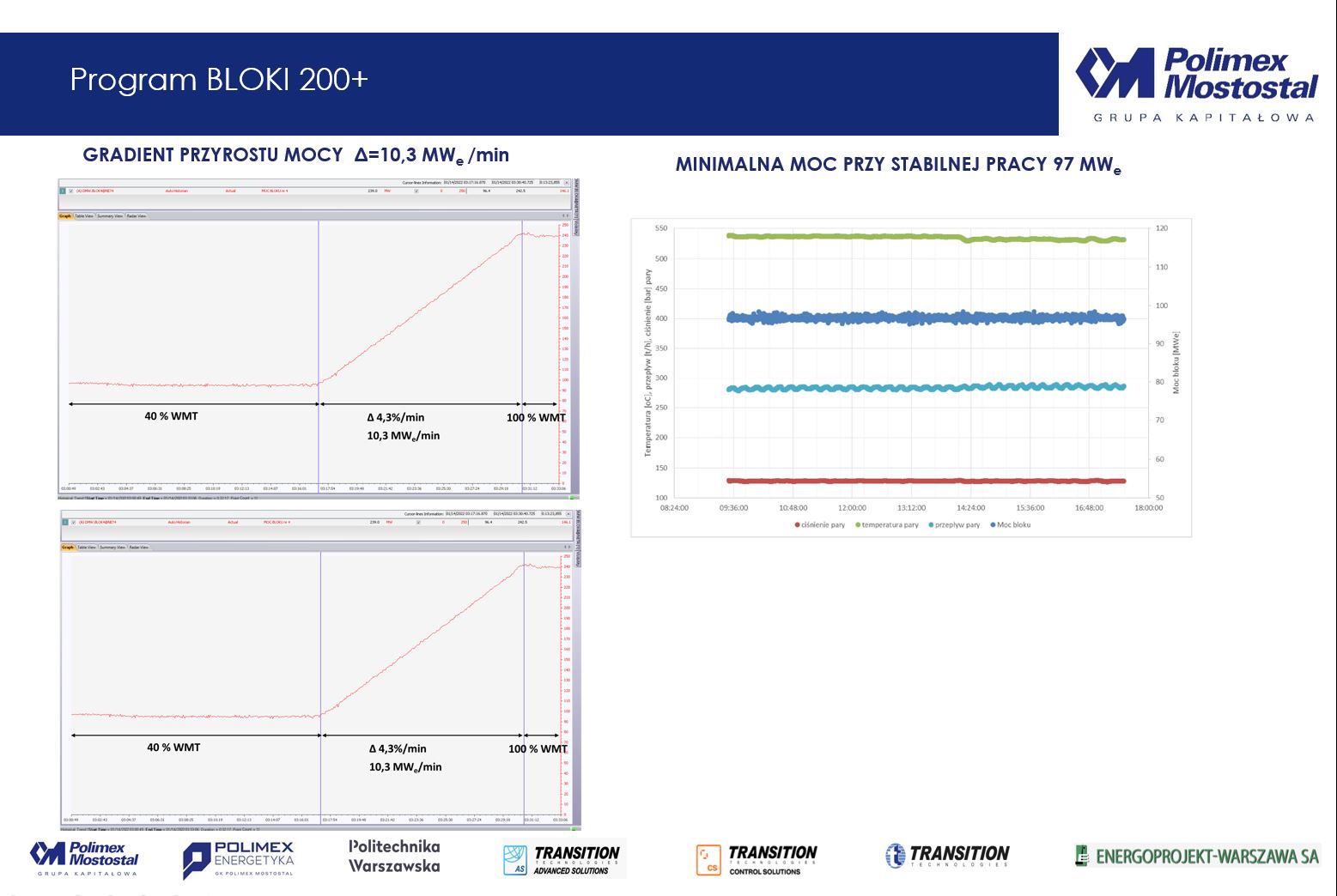Click the Energoprojekt-Warszawa SA logo
The image size is (1337, 896).
pyautogui.click(x=1196, y=856)
